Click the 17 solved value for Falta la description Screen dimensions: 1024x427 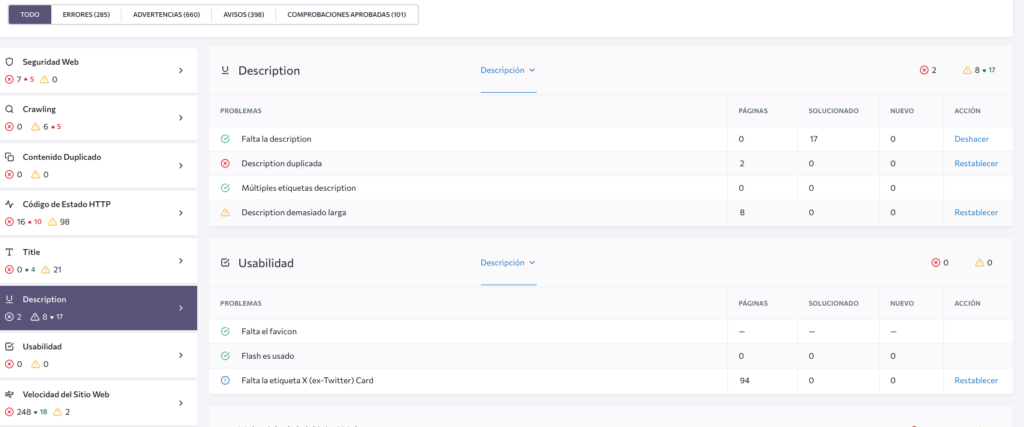812,139
